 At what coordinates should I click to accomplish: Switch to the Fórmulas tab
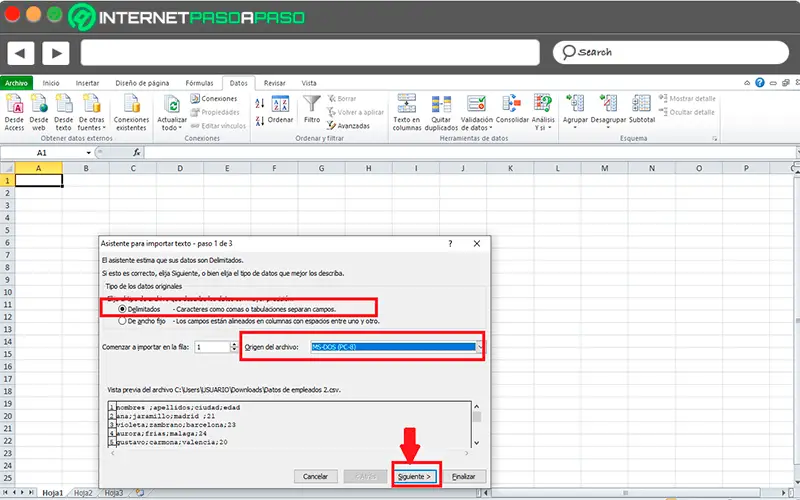(x=199, y=83)
